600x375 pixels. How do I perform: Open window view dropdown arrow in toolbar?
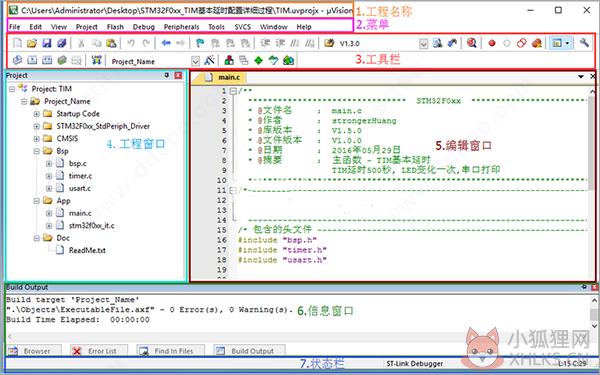567,43
